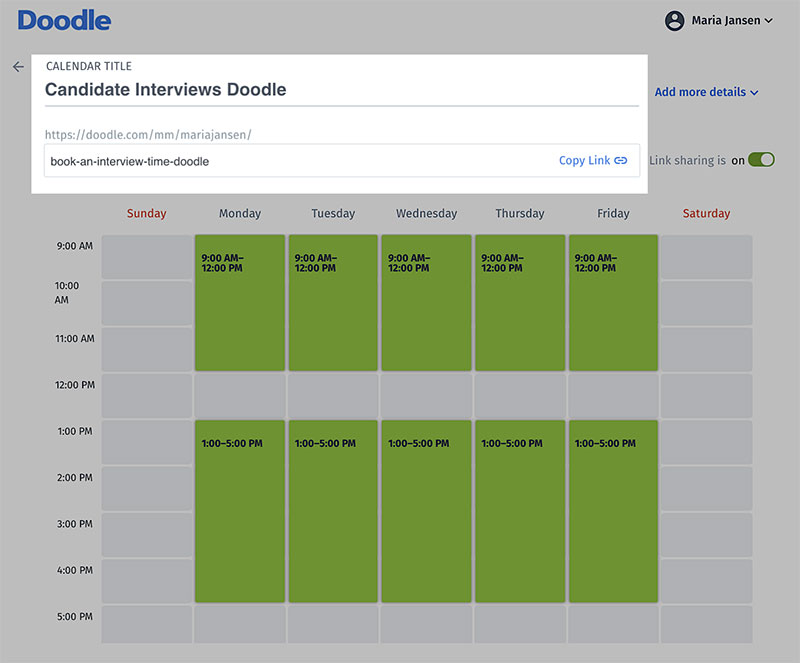Click the https://doodle.com/mm/mariajansen/ URL prefix text
800x663 pixels.
pyautogui.click(x=148, y=135)
